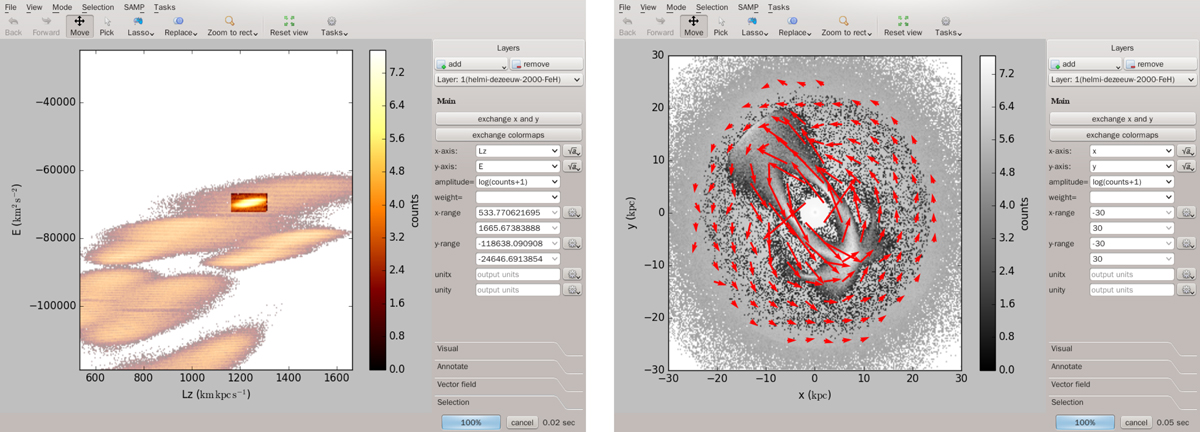Click cancel button in right window

(x=1136, y=423)
